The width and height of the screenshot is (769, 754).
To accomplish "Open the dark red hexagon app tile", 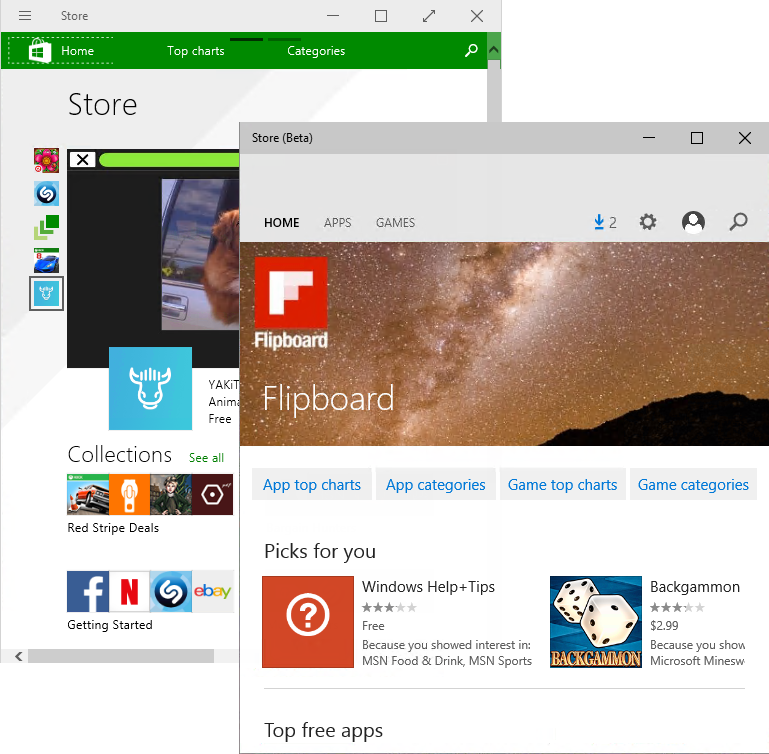I will (212, 494).
